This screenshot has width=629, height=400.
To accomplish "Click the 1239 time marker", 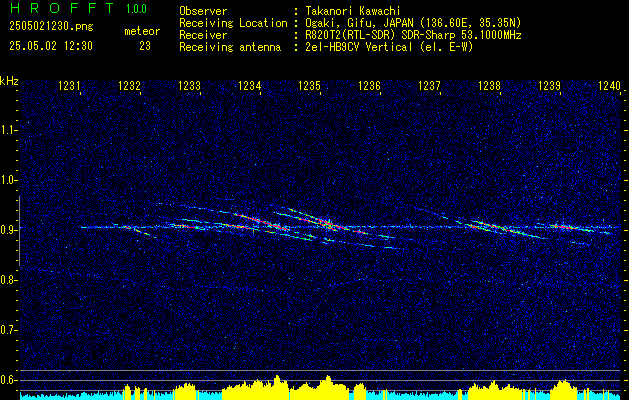I will [549, 86].
